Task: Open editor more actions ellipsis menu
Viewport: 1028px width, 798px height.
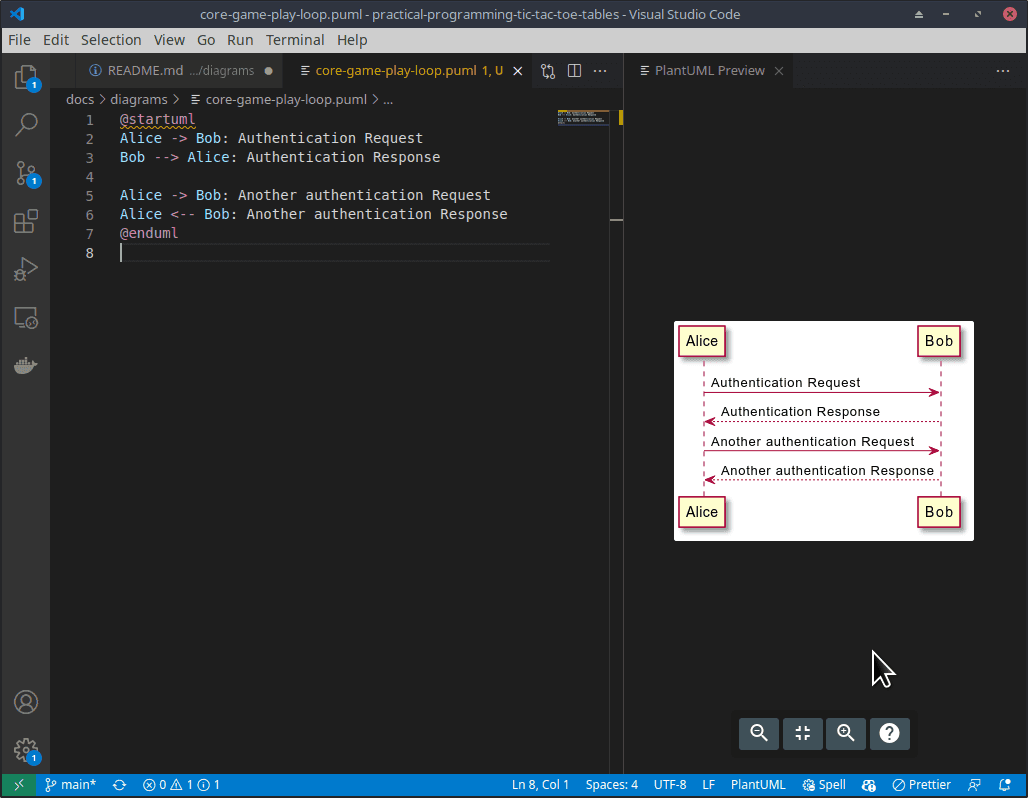Action: [x=600, y=71]
